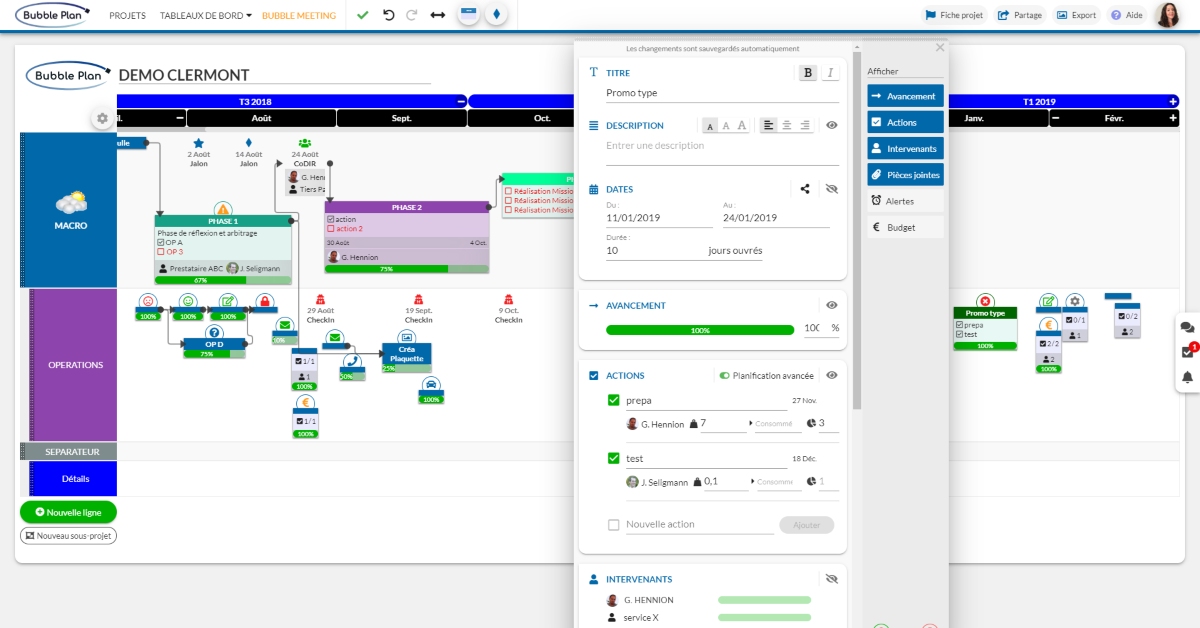Toggle bold formatting for the title

(x=808, y=72)
